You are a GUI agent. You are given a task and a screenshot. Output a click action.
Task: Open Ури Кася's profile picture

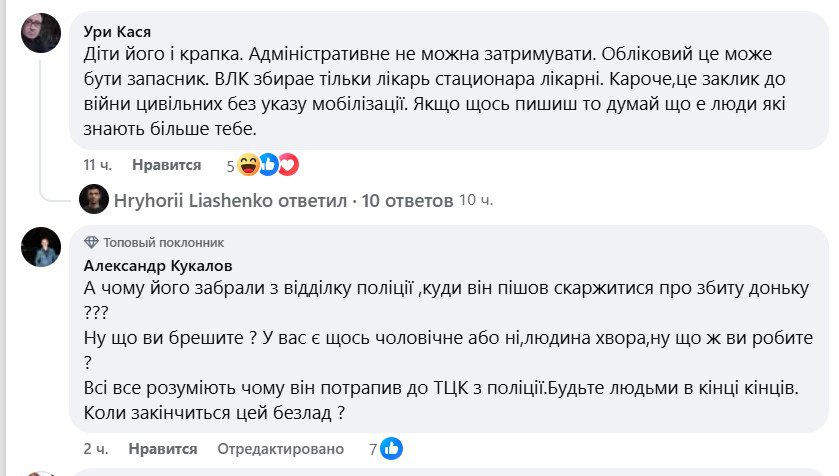(42, 34)
